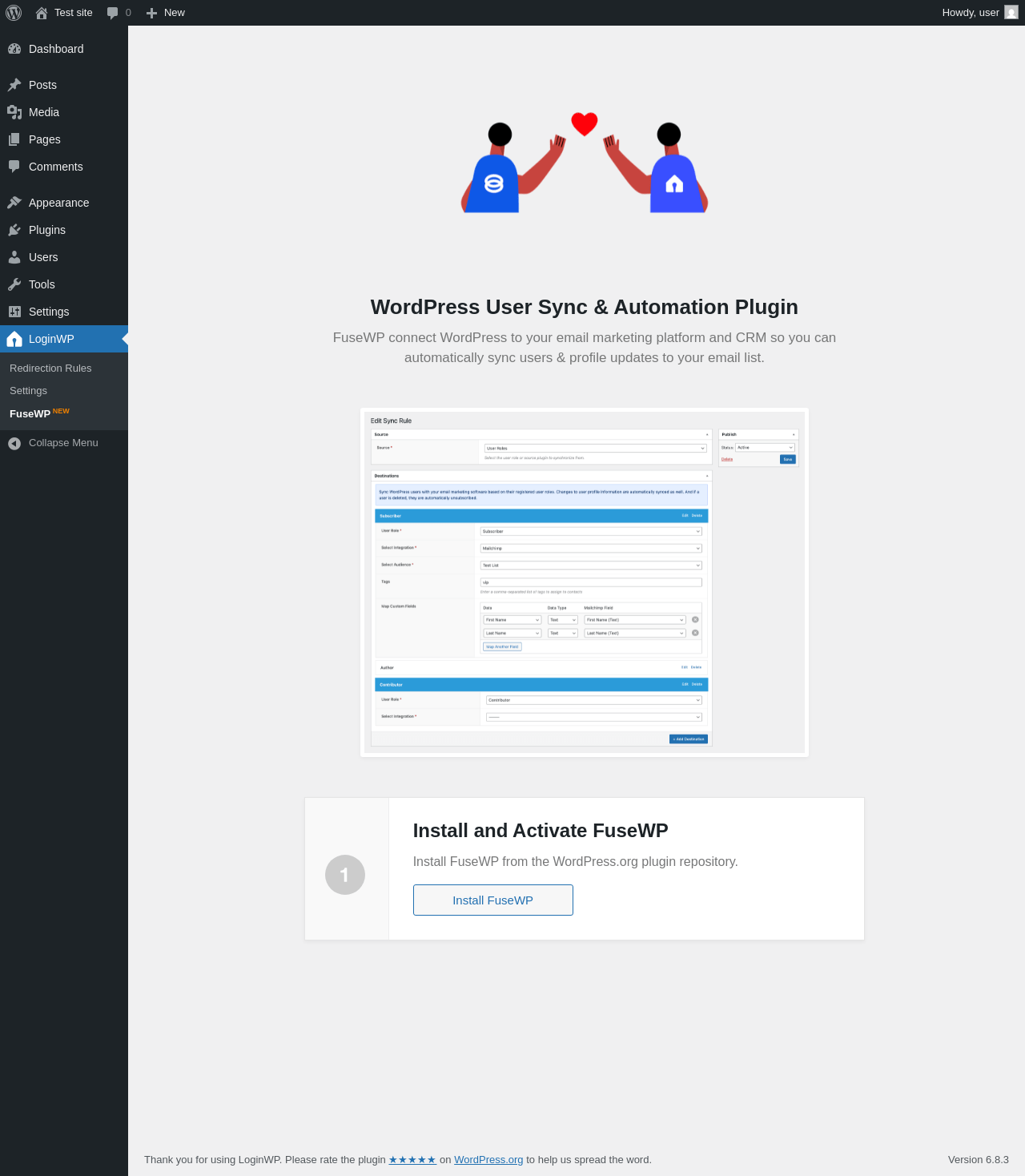Open the Tools menu item
Screen dimensions: 1025x1176
pyautogui.click(x=64, y=284)
